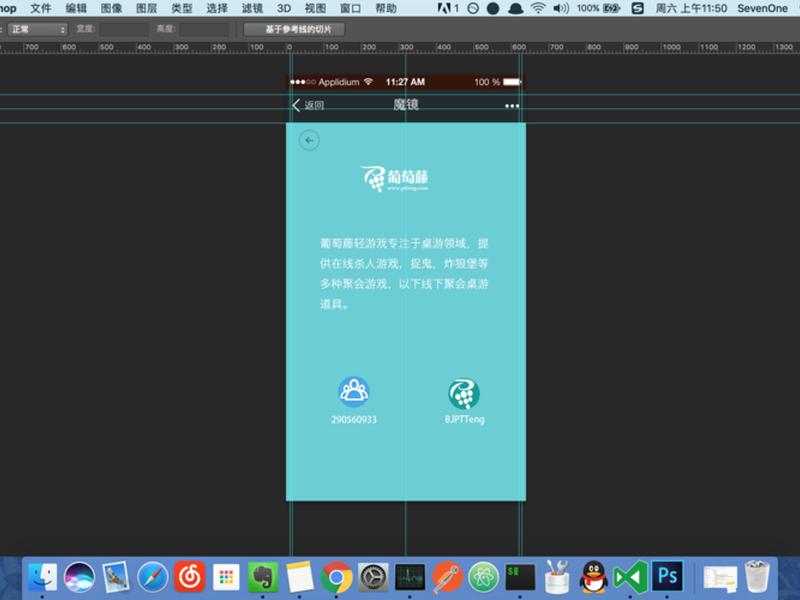
Task: Click the circled back arrow in mockup
Action: coord(309,140)
